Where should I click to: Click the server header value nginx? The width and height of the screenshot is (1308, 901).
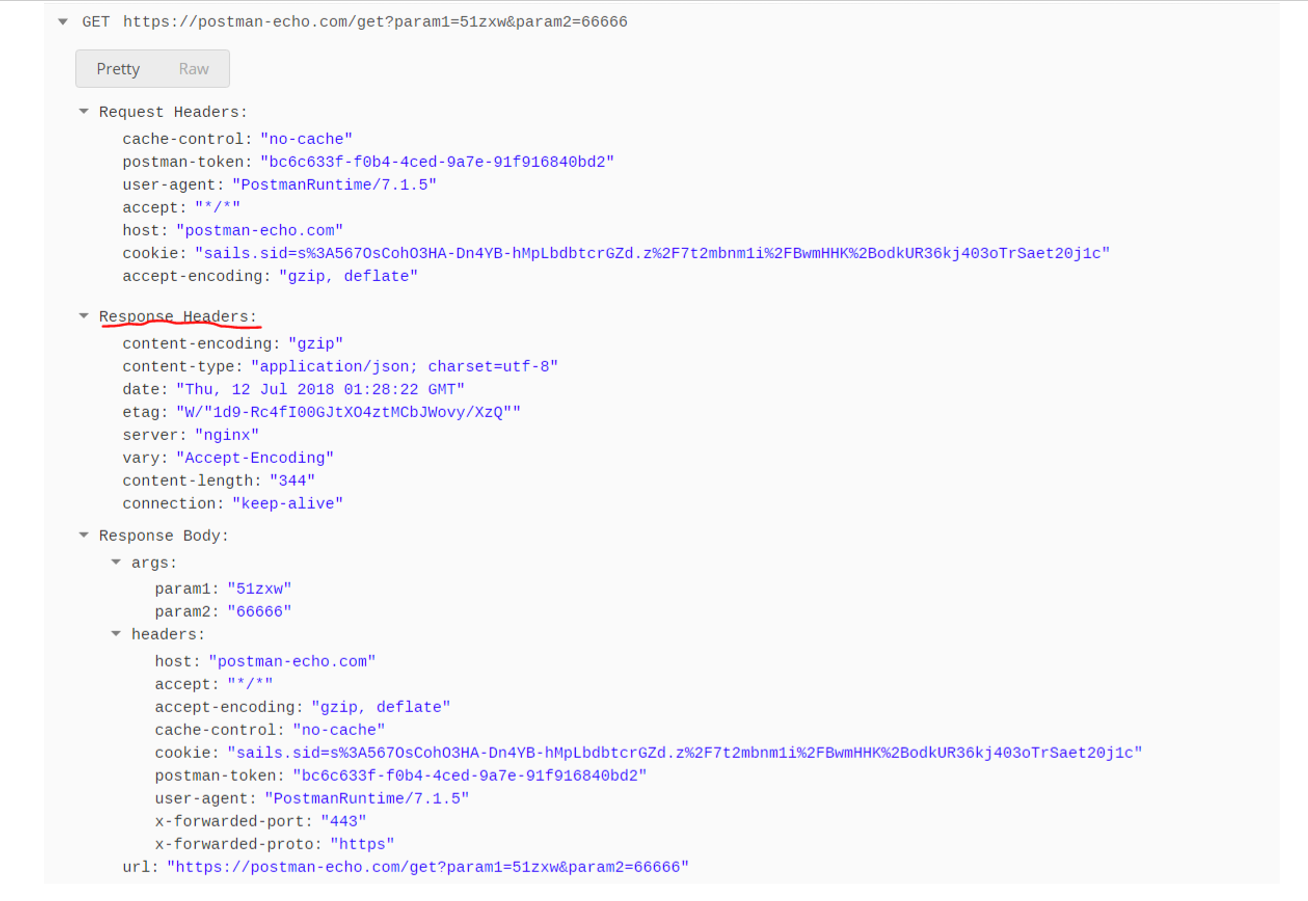pos(226,435)
